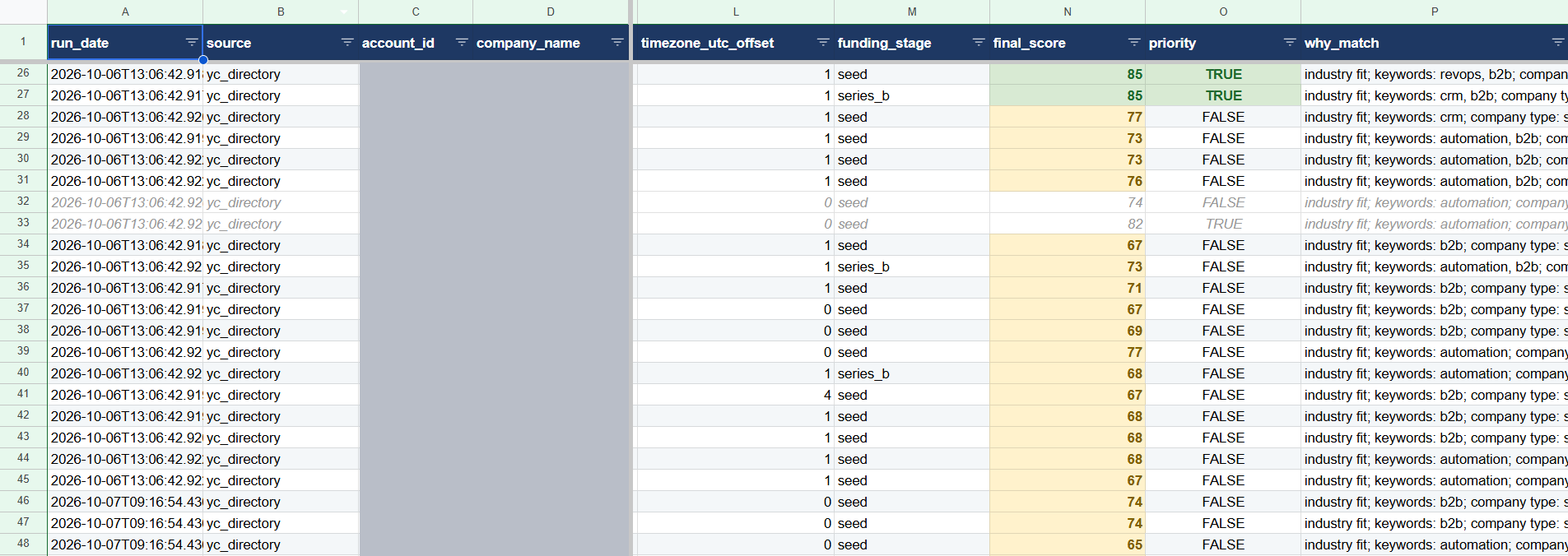Click greyed final_score 74 in row 32
The width and height of the screenshot is (1568, 556).
pyautogui.click(x=1068, y=202)
